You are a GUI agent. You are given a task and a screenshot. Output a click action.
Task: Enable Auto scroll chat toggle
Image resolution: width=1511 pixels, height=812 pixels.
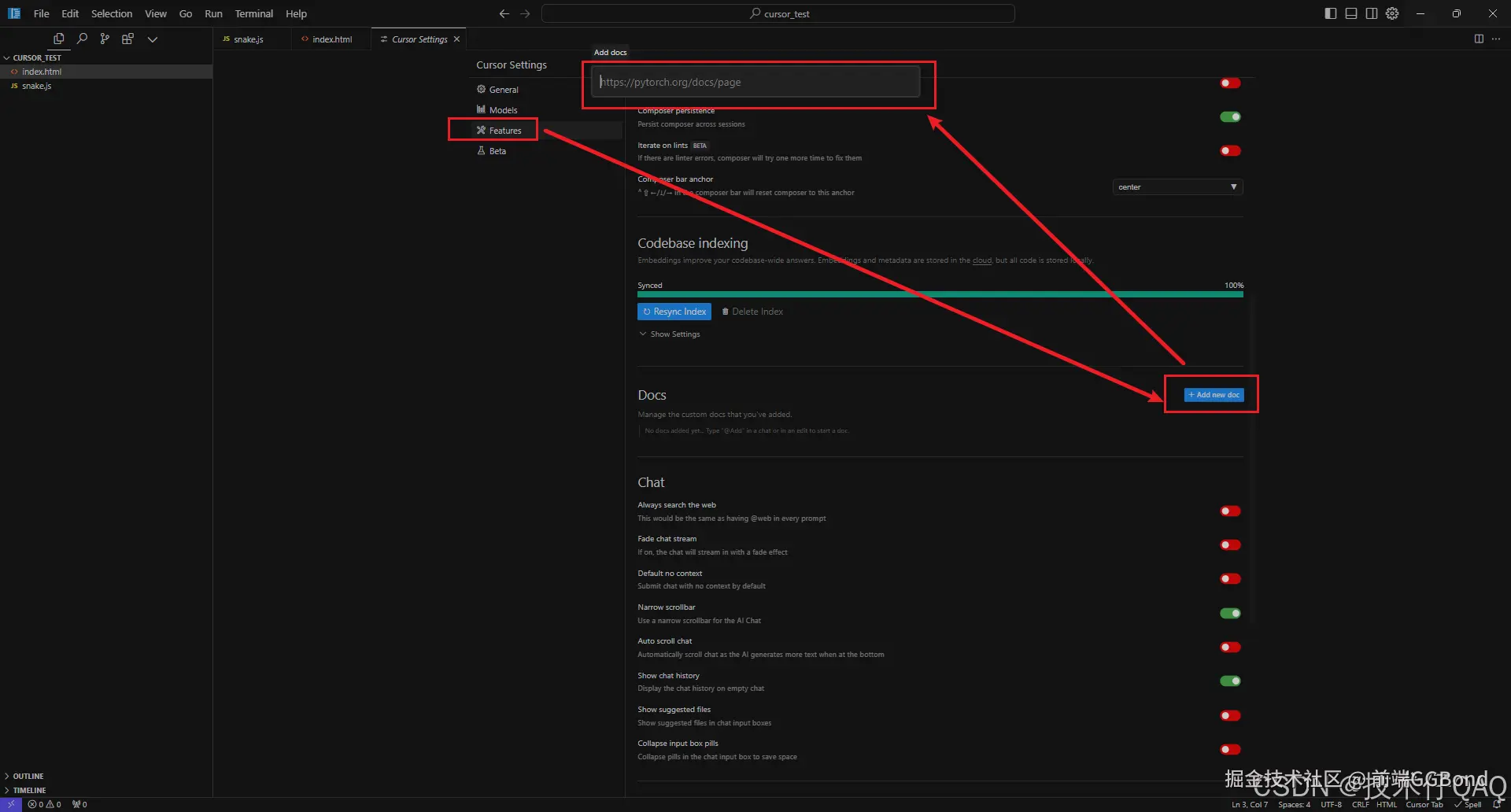click(1230, 648)
